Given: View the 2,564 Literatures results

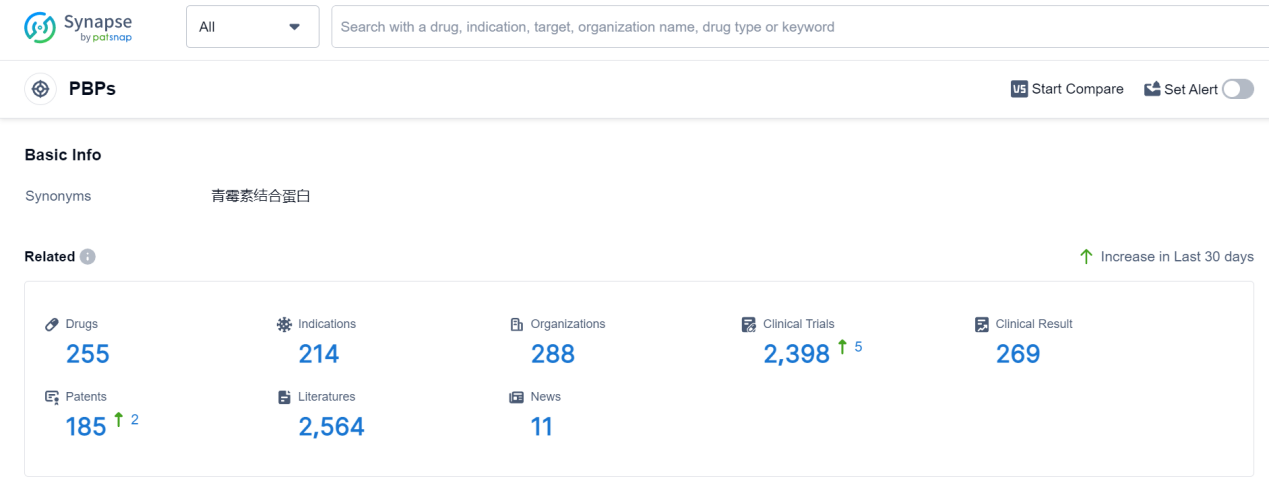Looking at the screenshot, I should 331,427.
